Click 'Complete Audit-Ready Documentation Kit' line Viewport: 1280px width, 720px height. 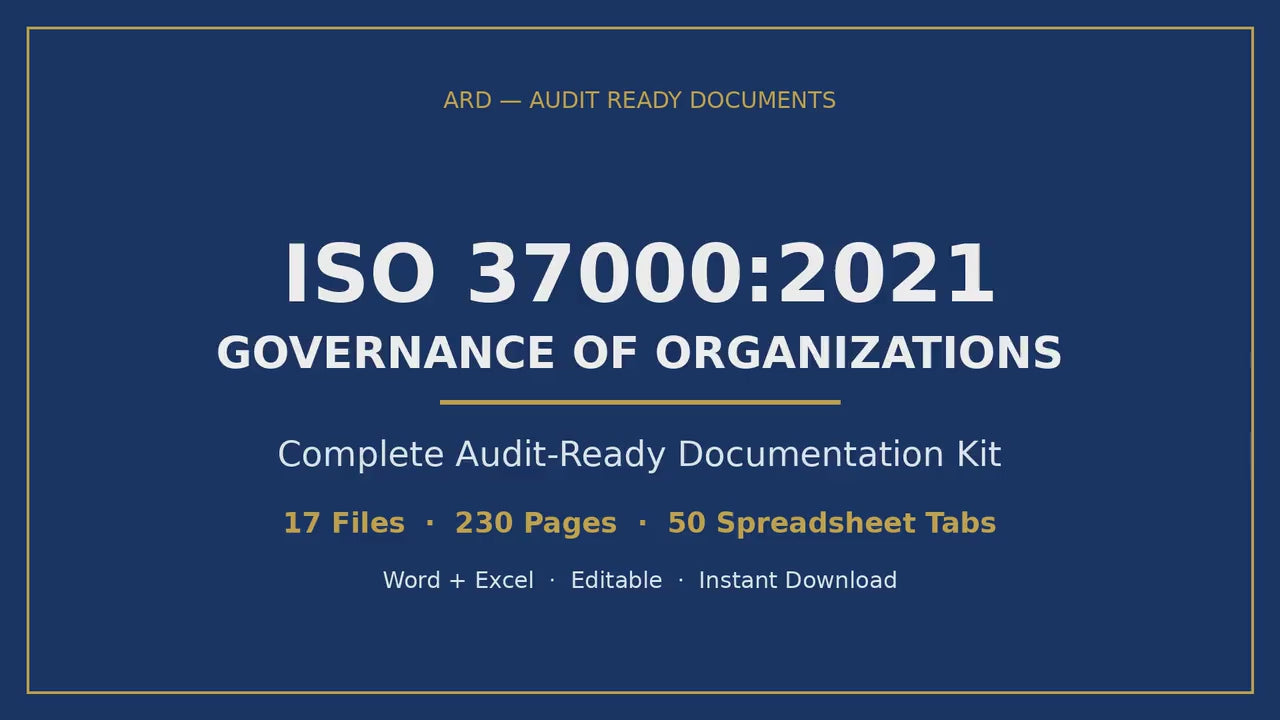640,454
